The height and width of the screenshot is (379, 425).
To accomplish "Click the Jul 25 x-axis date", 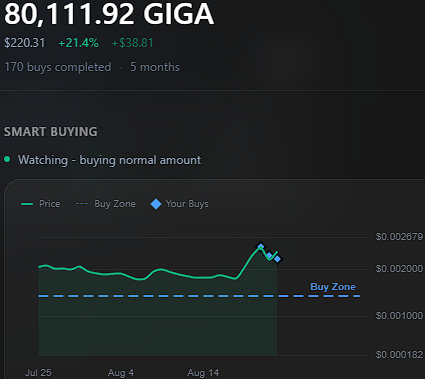I will (x=38, y=373).
